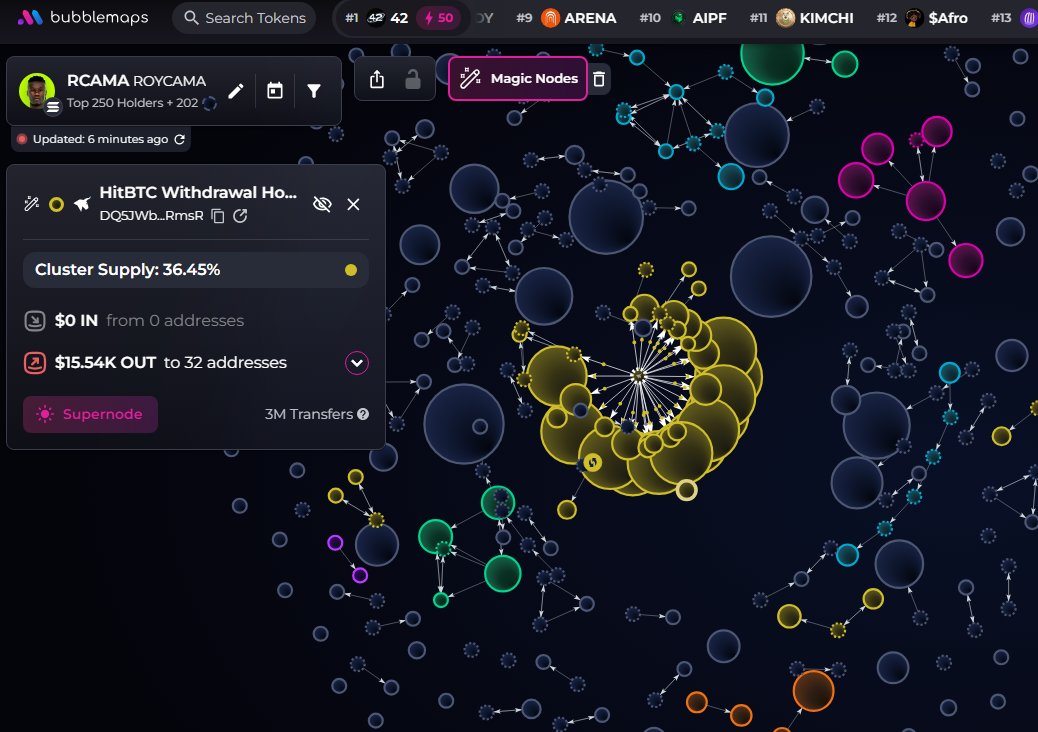
Task: Click the RCAMA token avatar
Action: (x=37, y=91)
